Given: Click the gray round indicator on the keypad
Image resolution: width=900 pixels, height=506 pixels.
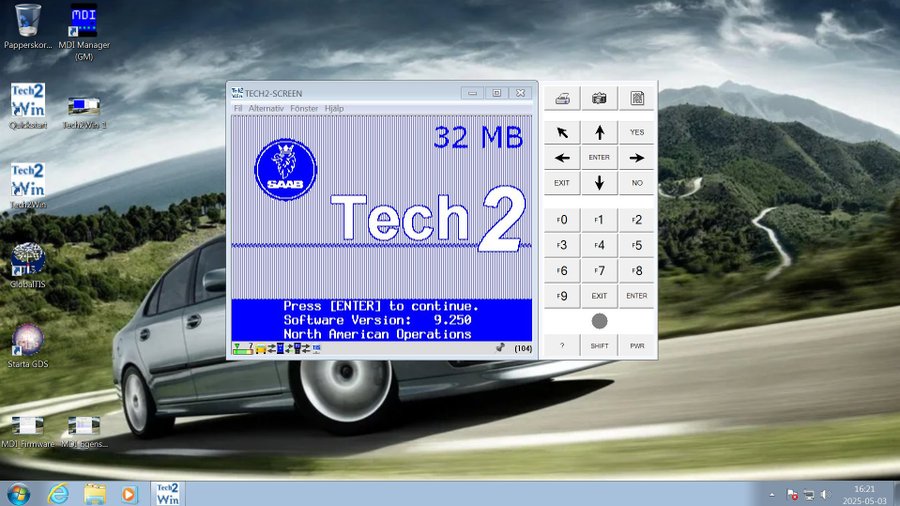Looking at the screenshot, I should [x=599, y=321].
